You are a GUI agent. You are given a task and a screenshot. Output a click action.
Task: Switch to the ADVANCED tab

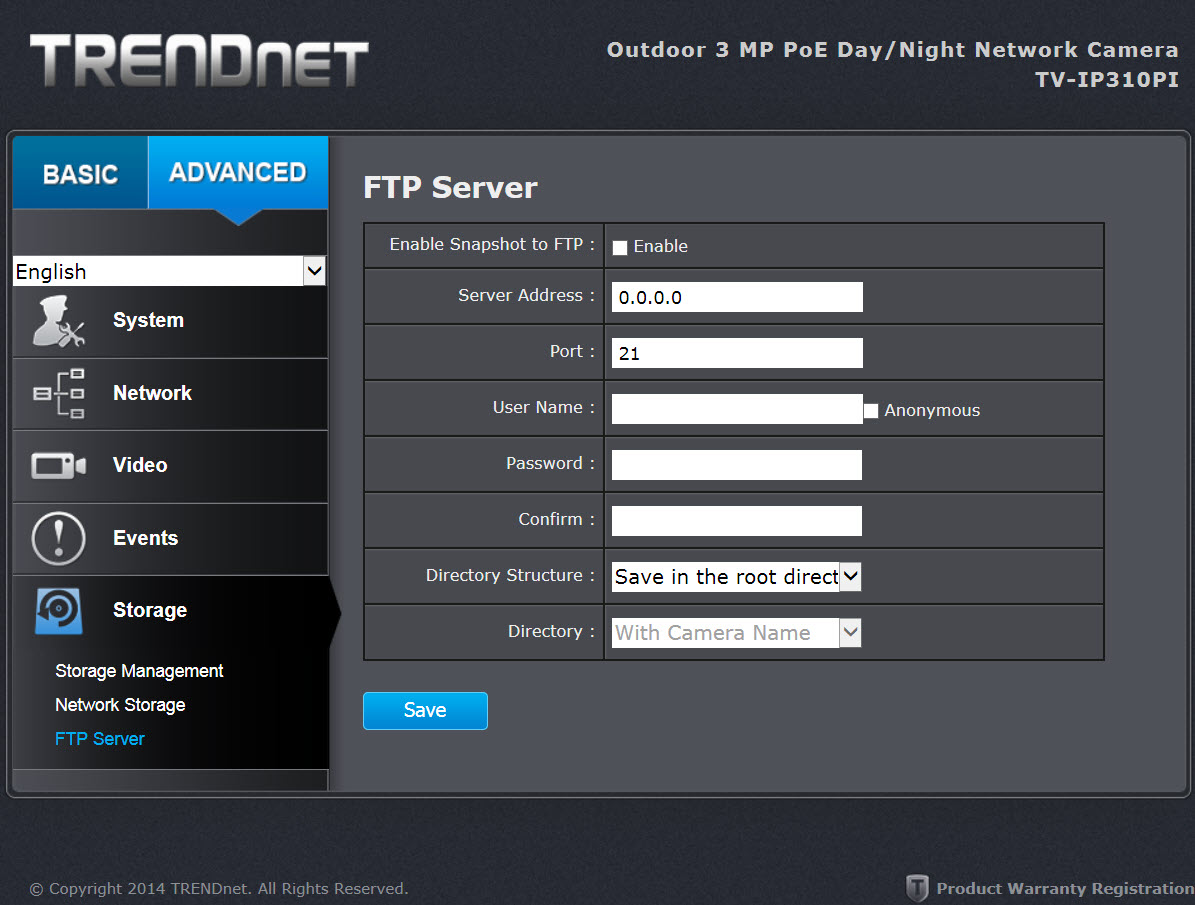click(x=238, y=173)
